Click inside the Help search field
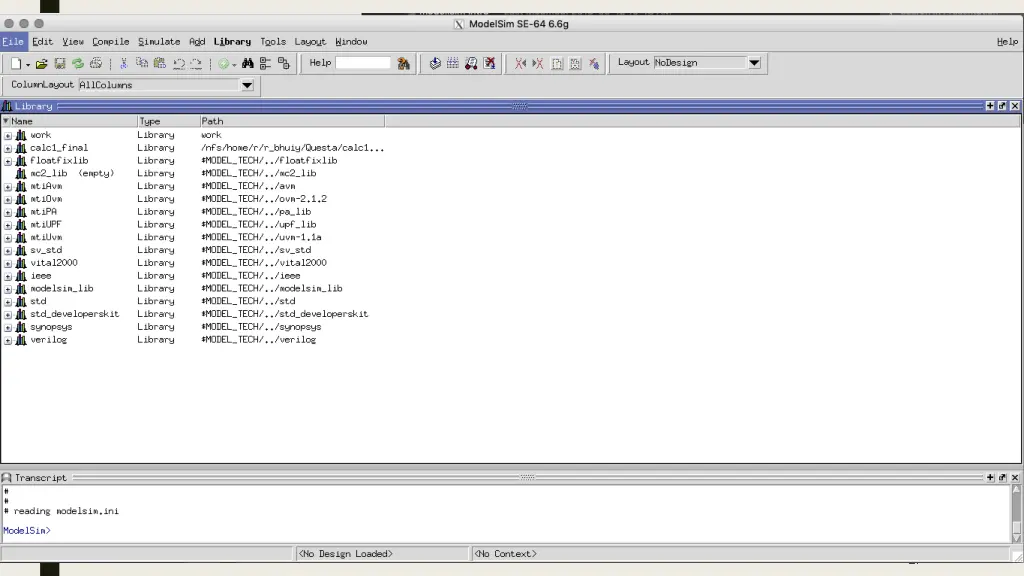This screenshot has height=576, width=1024. 362,63
